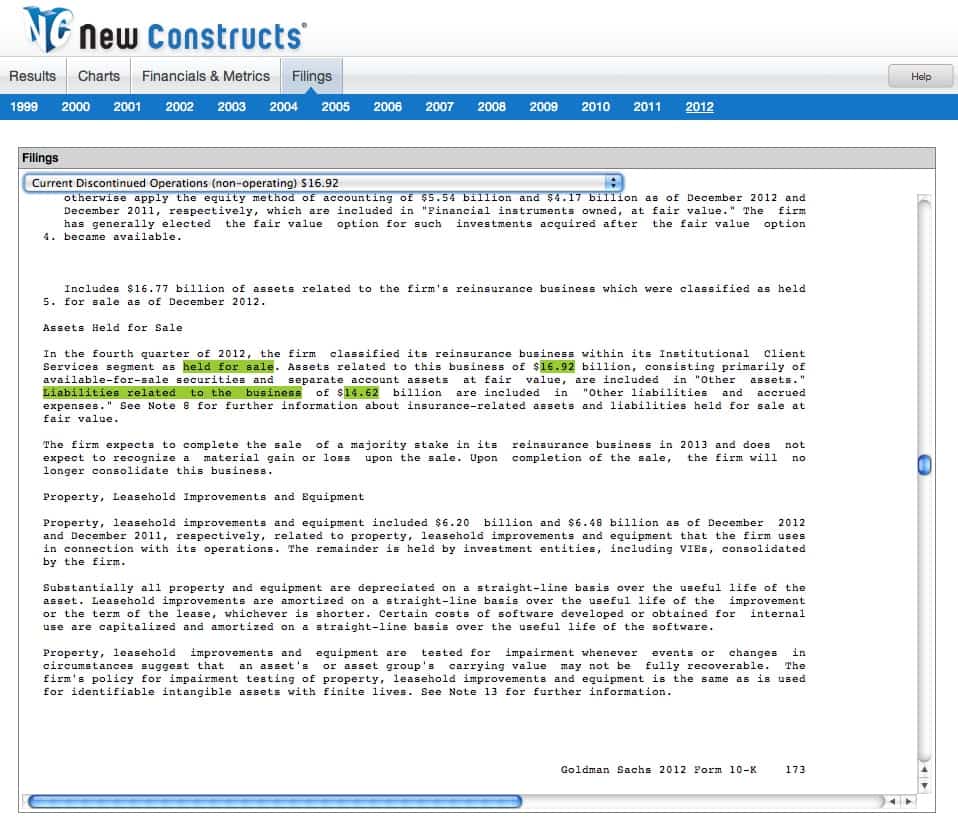Choose the 2003 year link

[232, 107]
